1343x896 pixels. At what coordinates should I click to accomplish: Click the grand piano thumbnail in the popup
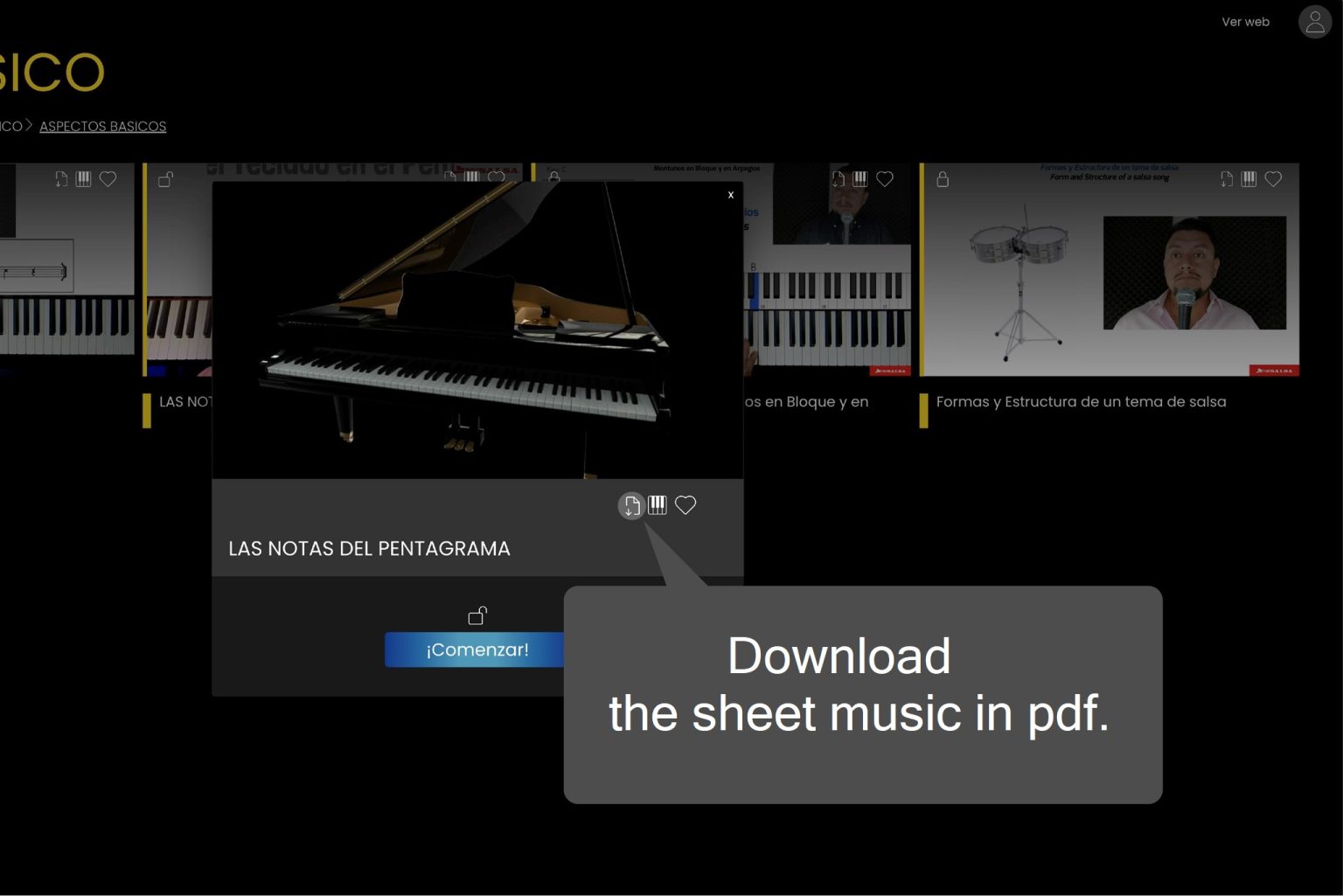click(477, 330)
